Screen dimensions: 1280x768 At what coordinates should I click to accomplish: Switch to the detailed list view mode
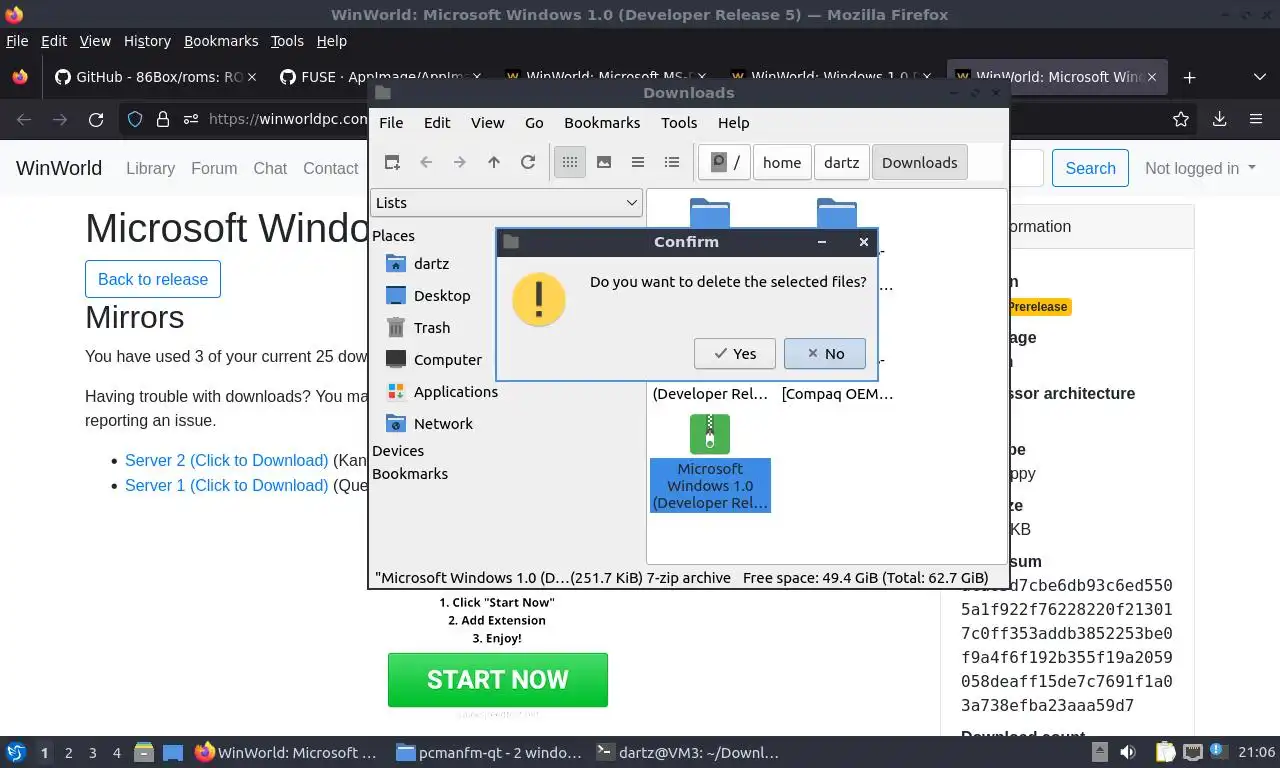click(672, 162)
